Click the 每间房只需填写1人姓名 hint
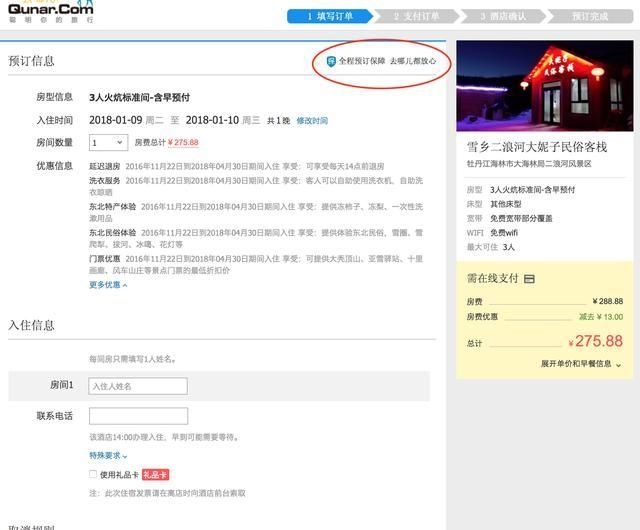Image resolution: width=640 pixels, height=530 pixels. 133,359
